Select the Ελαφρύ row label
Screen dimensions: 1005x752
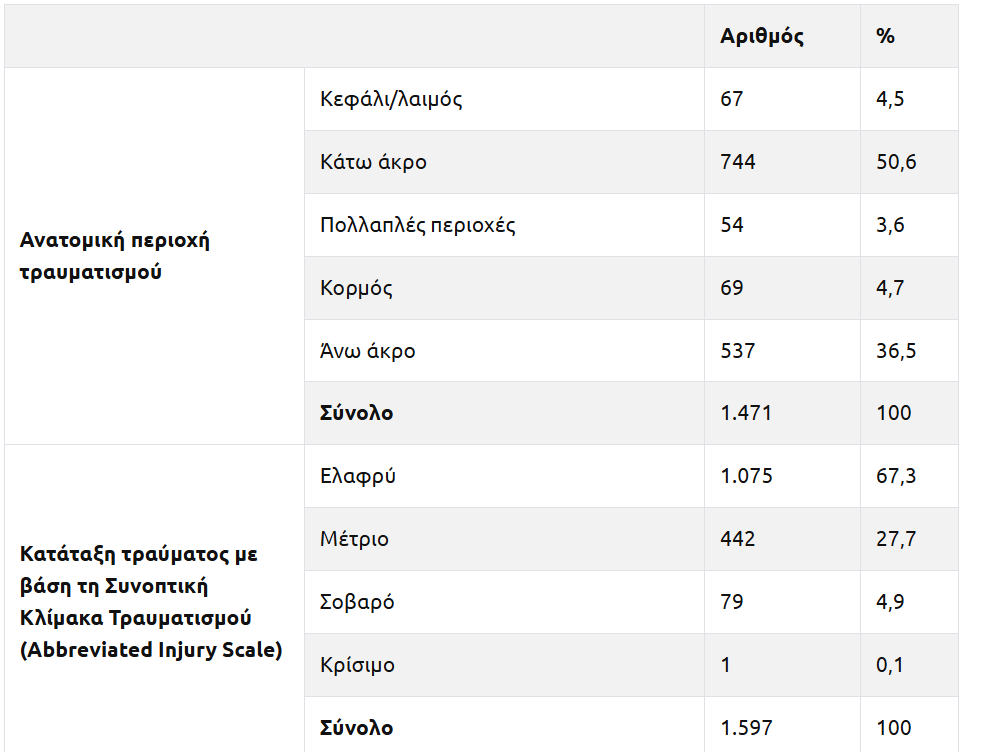click(358, 476)
